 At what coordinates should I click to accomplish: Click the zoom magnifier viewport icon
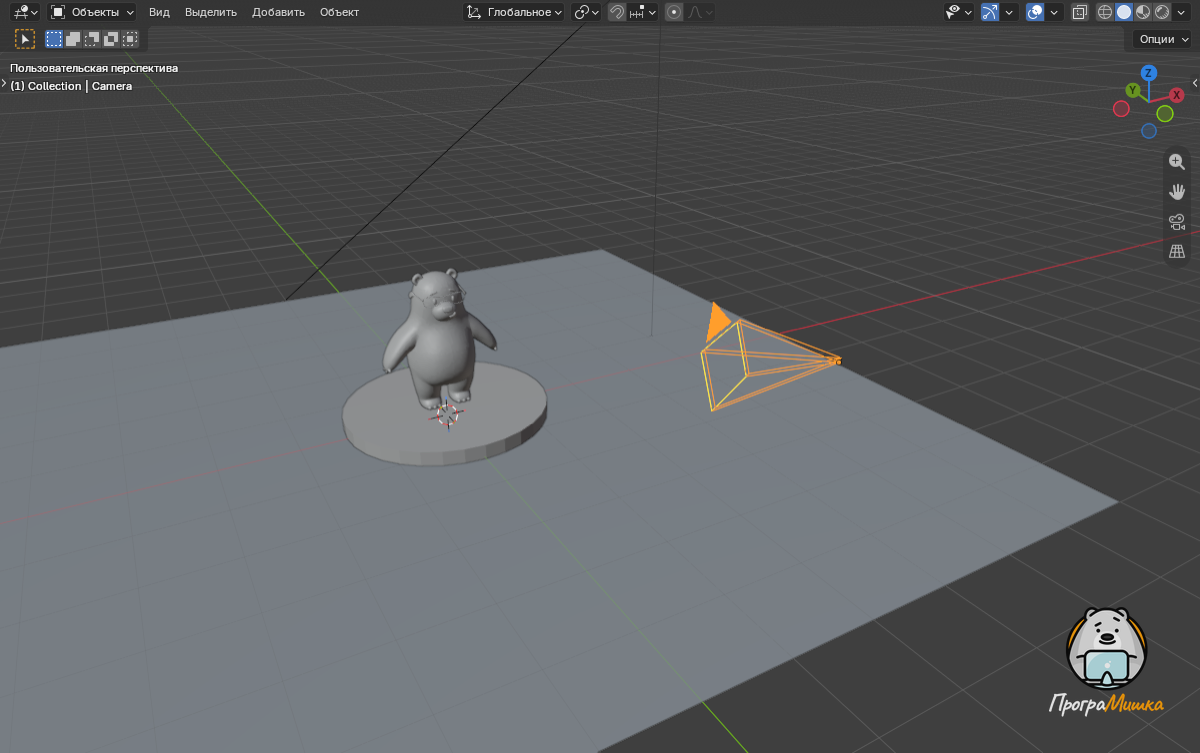coord(1177,162)
